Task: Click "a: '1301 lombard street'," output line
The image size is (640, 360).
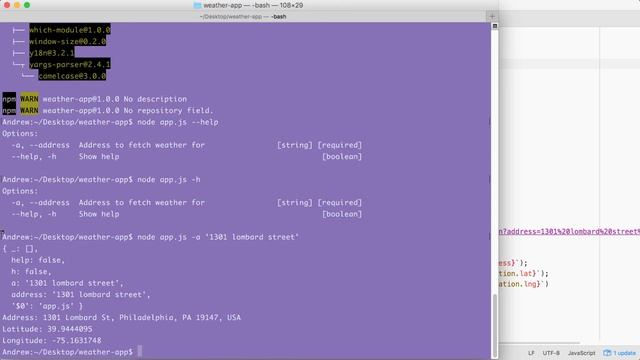Action: [x=67, y=283]
